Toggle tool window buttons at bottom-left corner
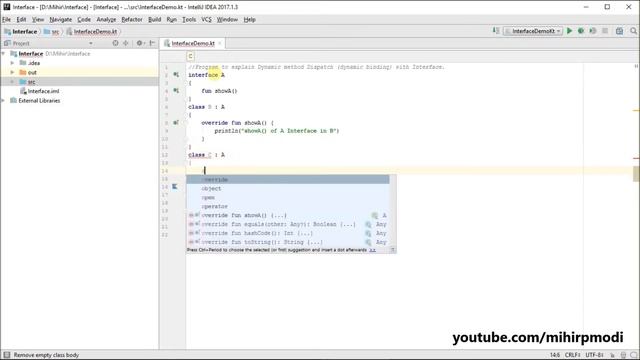Viewport: 640px width, 360px height. pyautogui.click(x=7, y=355)
